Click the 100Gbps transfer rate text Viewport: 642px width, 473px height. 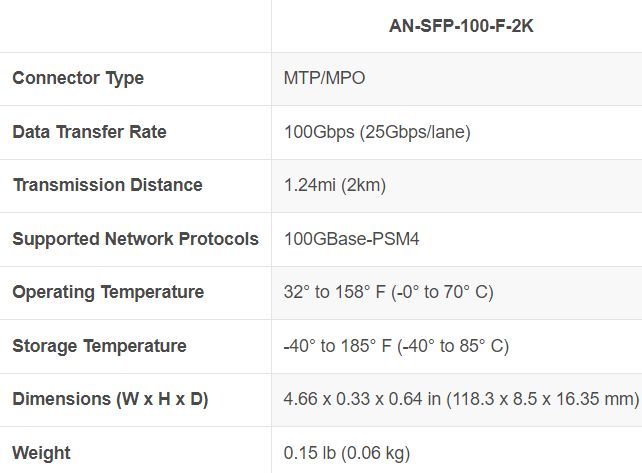[316, 132]
